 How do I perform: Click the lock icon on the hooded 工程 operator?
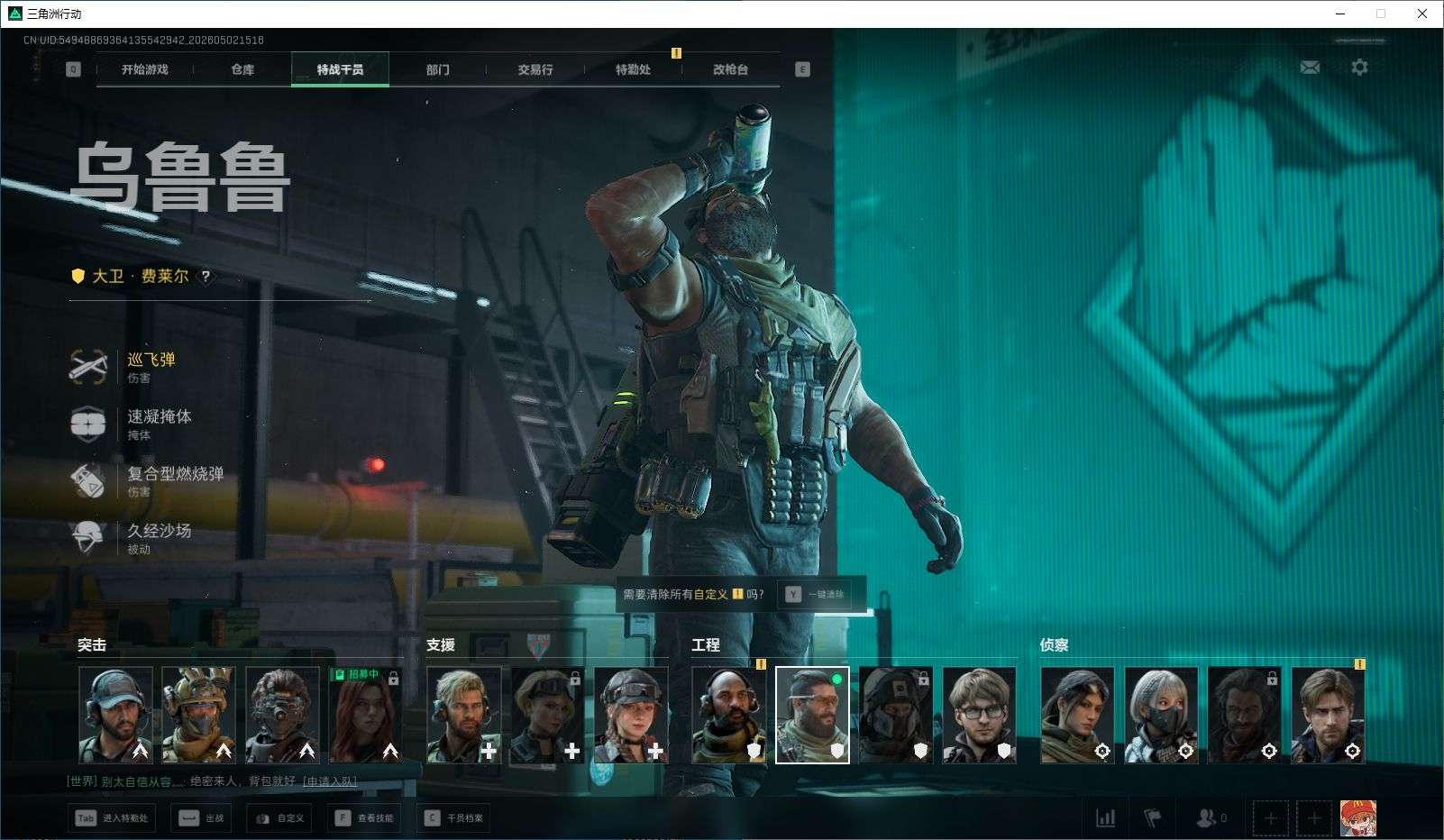(x=923, y=678)
